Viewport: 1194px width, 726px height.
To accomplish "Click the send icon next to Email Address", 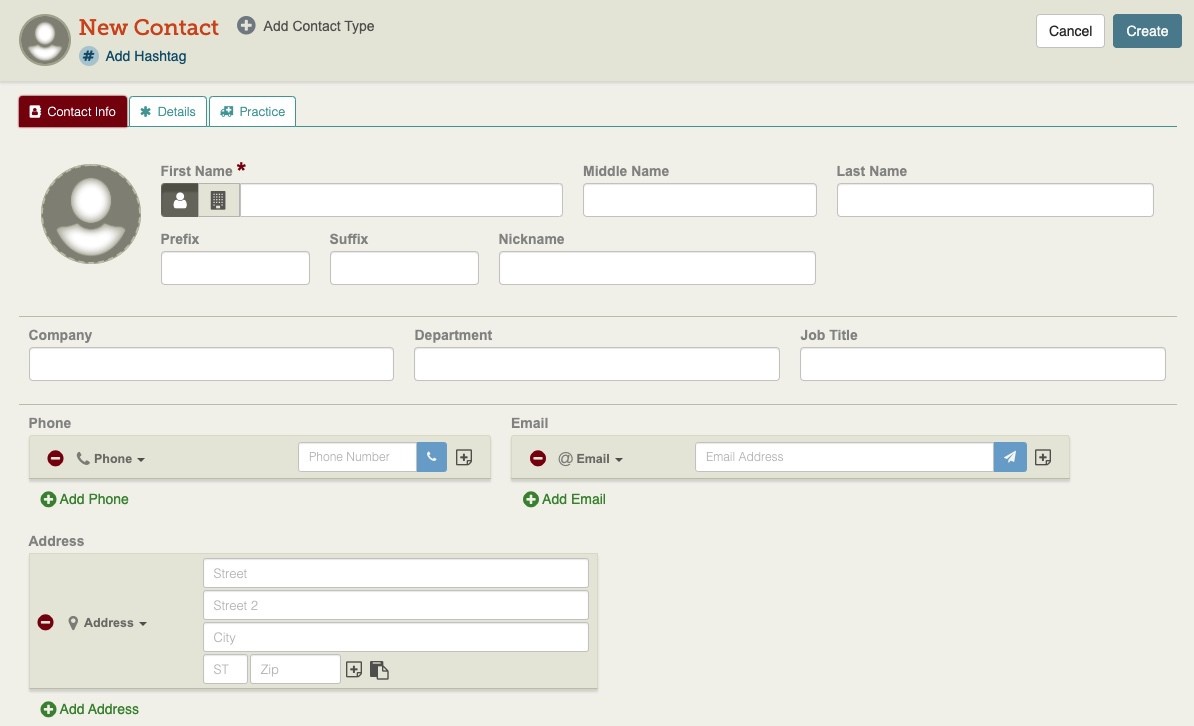I will 1009,457.
